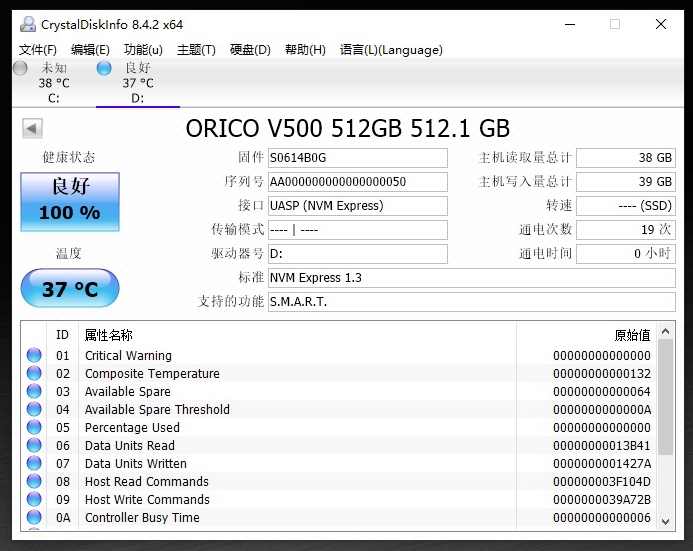Viewport: 693px width, 551px height.
Task: Click status orb for Data Units Written row
Action: [x=34, y=463]
